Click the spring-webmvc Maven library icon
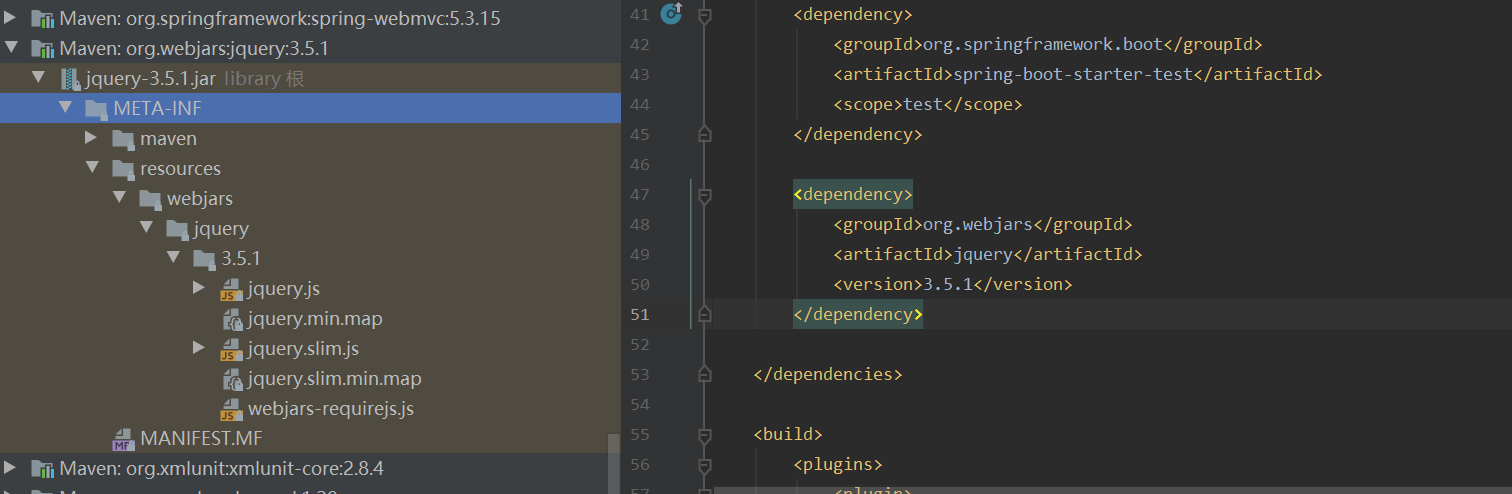The width and height of the screenshot is (1512, 494). point(42,19)
